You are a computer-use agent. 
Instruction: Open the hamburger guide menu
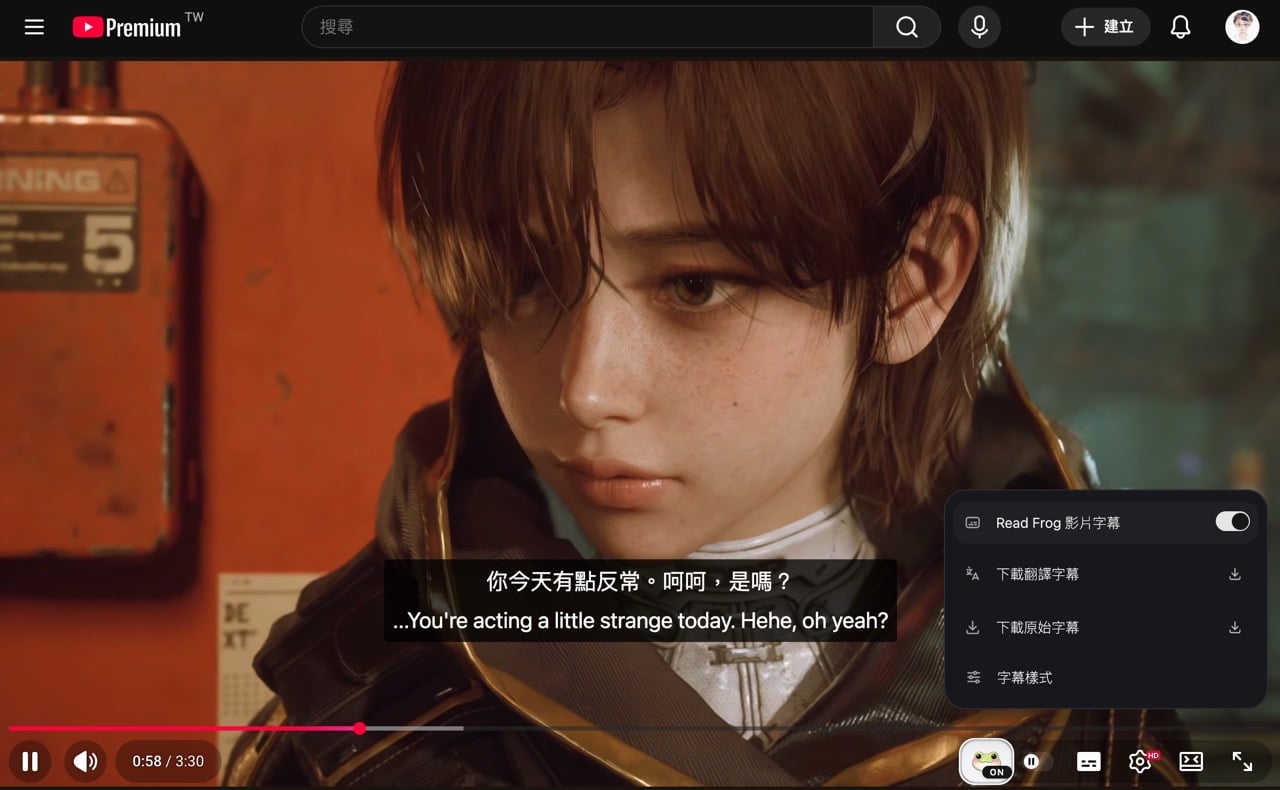pyautogui.click(x=34, y=27)
